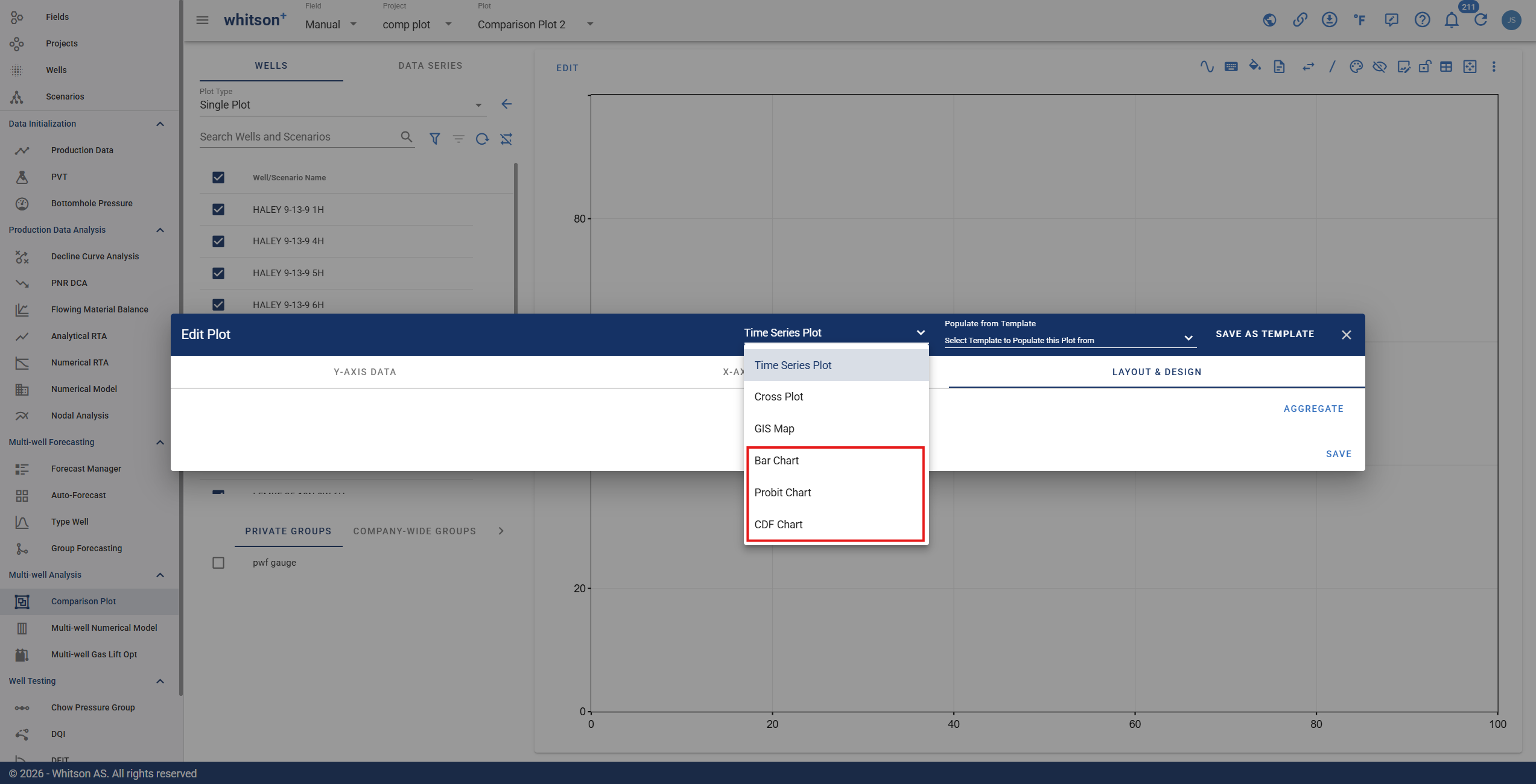1536x784 pixels.
Task: Collapse the Data Initialization section
Action: (160, 124)
